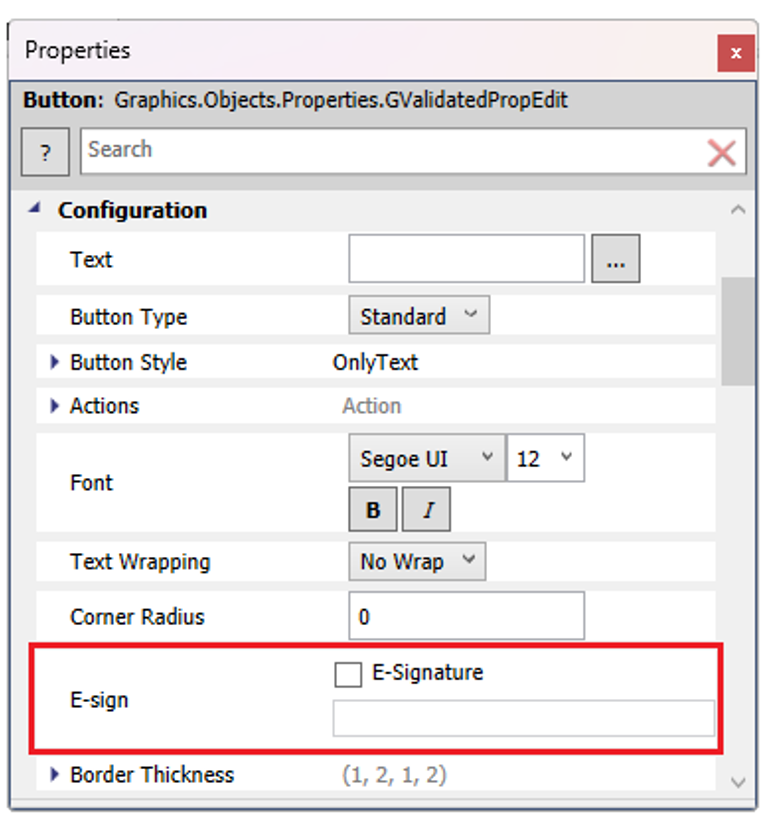The width and height of the screenshot is (766, 817).
Task: Toggle bold font formatting
Action: coord(373,510)
